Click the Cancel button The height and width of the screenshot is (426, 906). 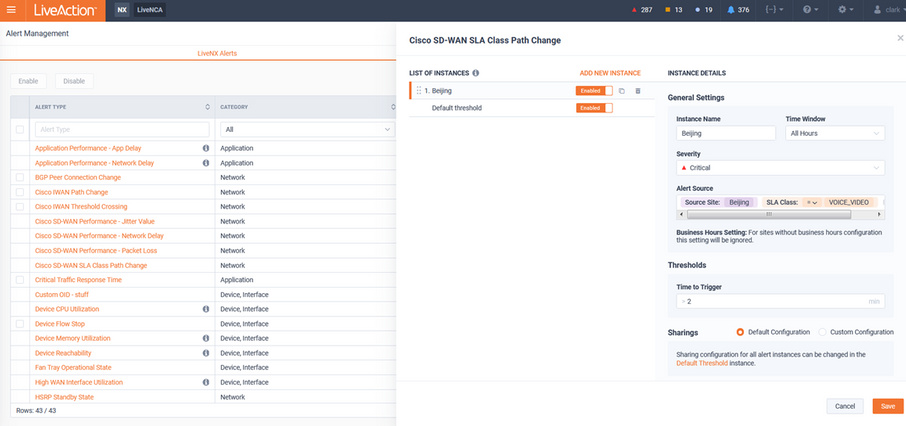(x=845, y=406)
